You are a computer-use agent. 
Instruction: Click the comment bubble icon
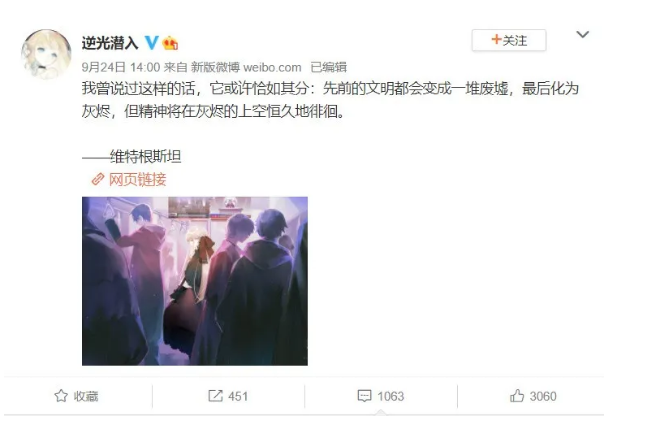coord(364,396)
